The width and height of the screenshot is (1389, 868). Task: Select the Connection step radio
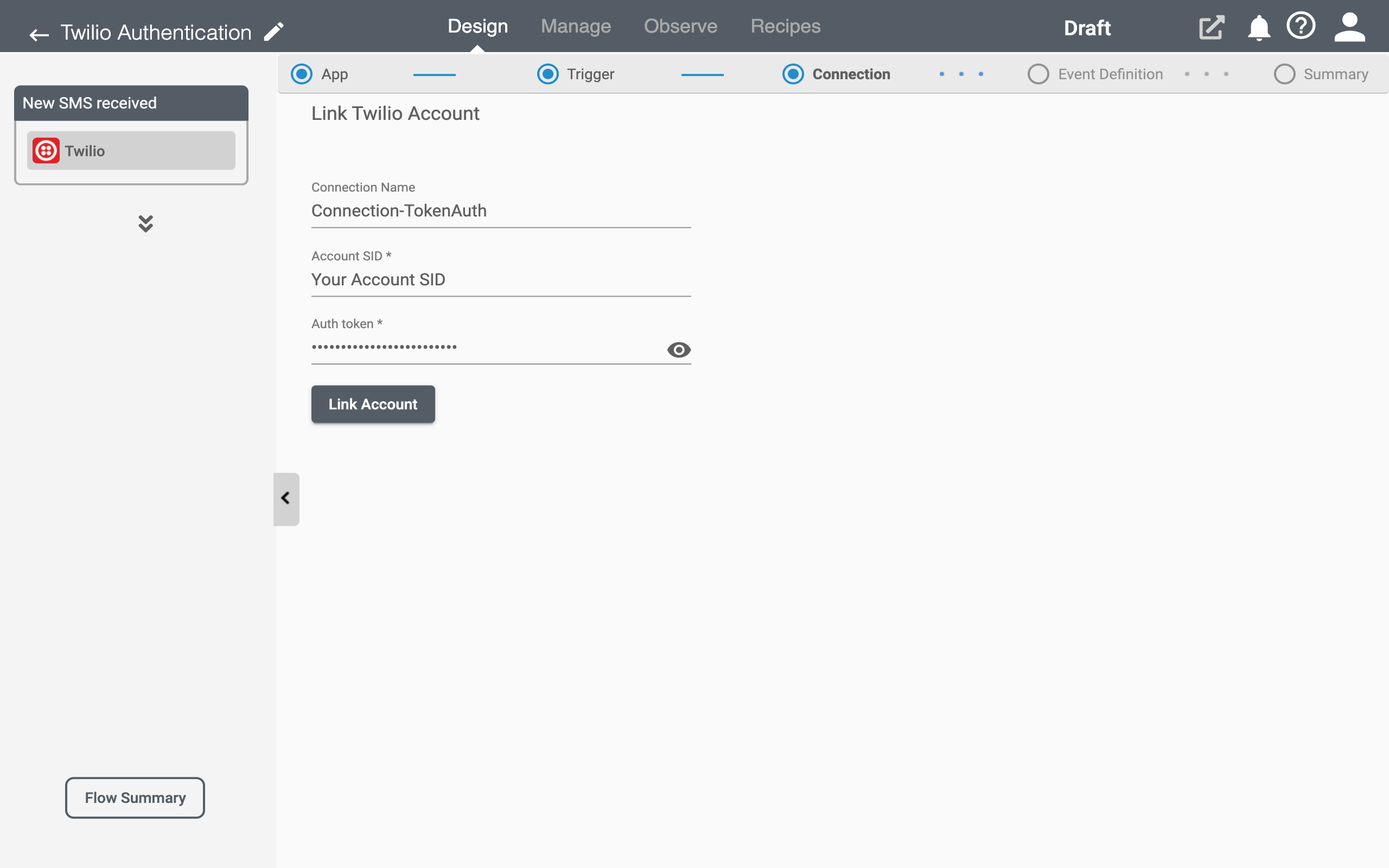point(793,74)
